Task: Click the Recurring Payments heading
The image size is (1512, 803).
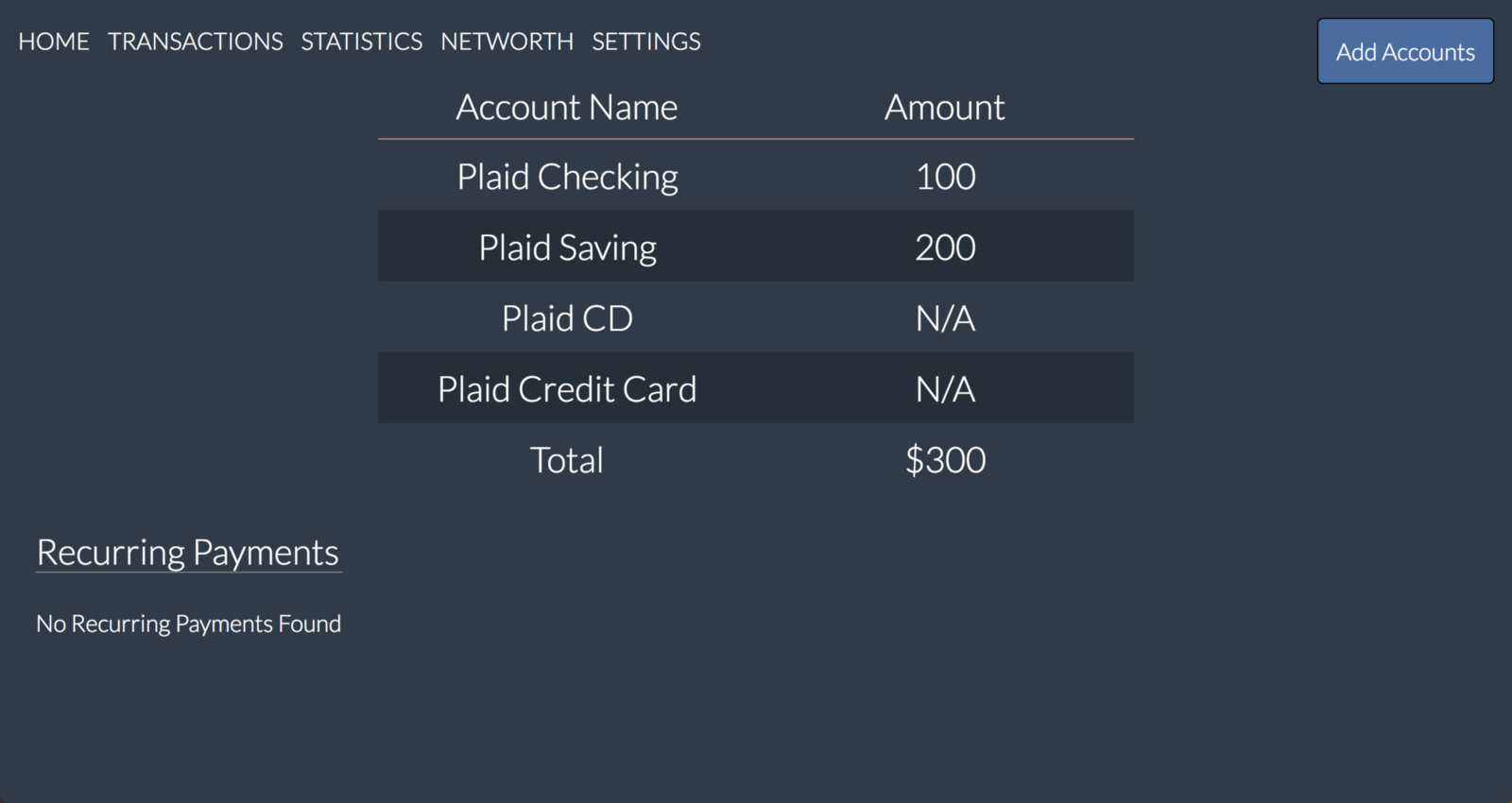Action: pos(188,553)
